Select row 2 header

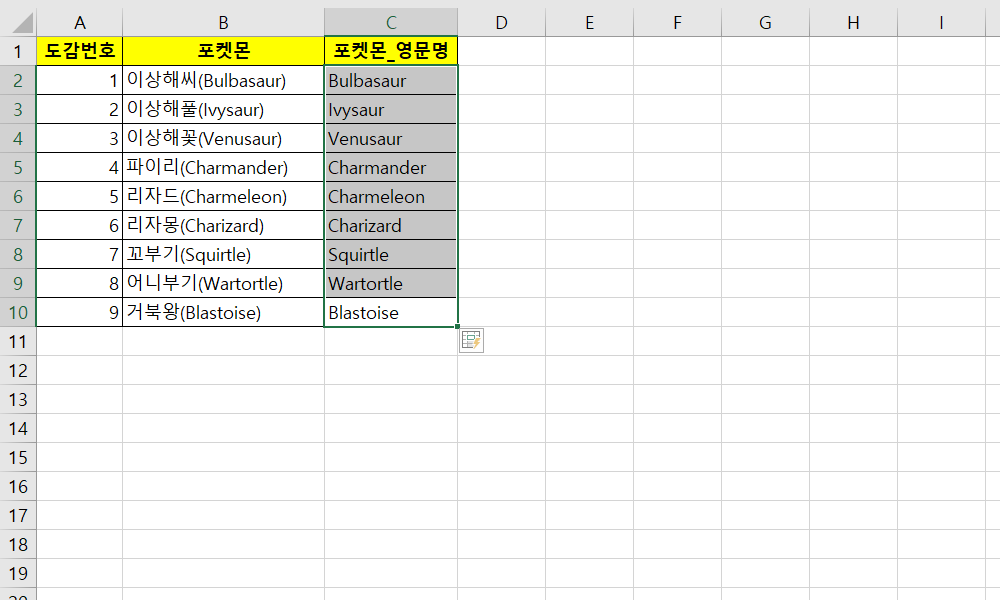point(18,80)
